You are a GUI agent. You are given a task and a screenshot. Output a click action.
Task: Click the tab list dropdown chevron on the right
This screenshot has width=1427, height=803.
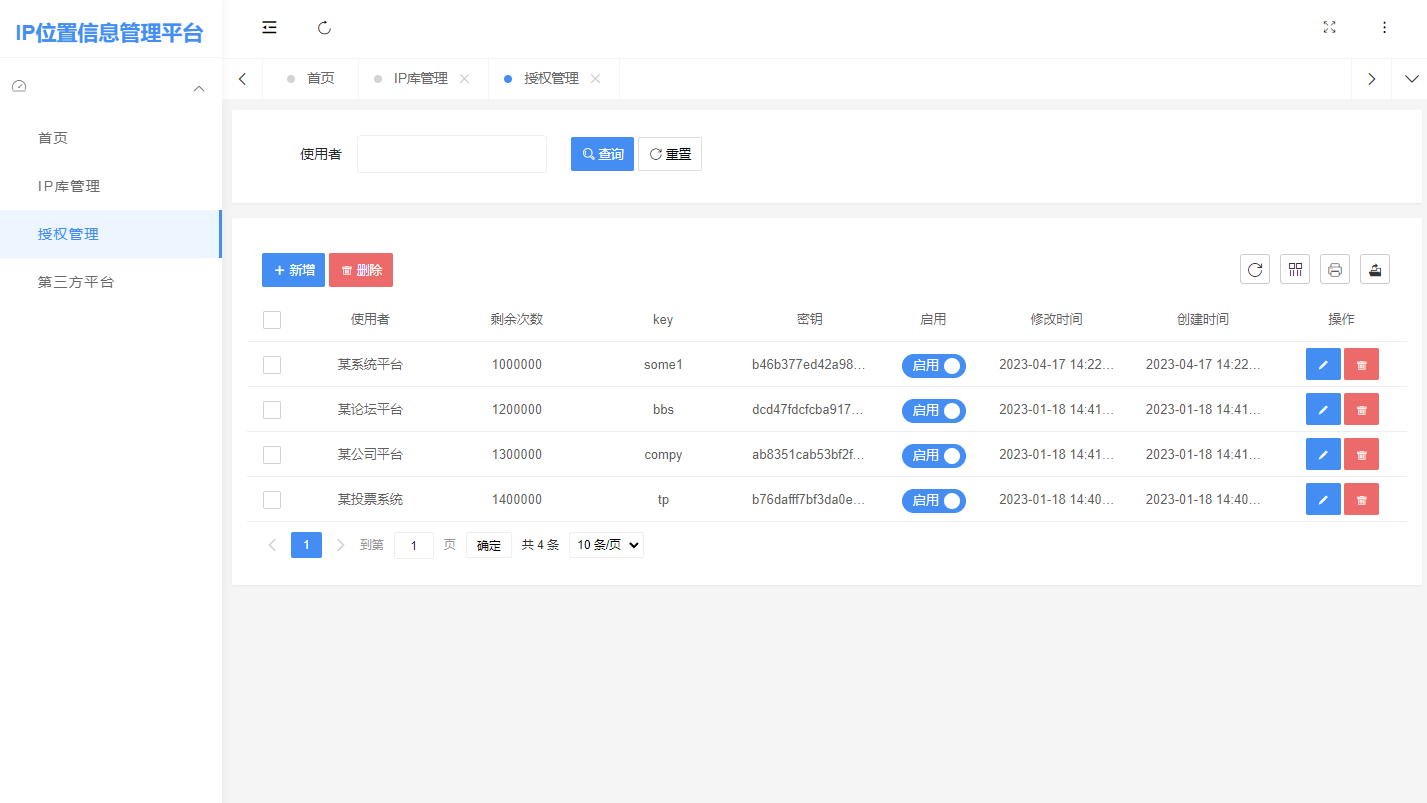(1410, 78)
